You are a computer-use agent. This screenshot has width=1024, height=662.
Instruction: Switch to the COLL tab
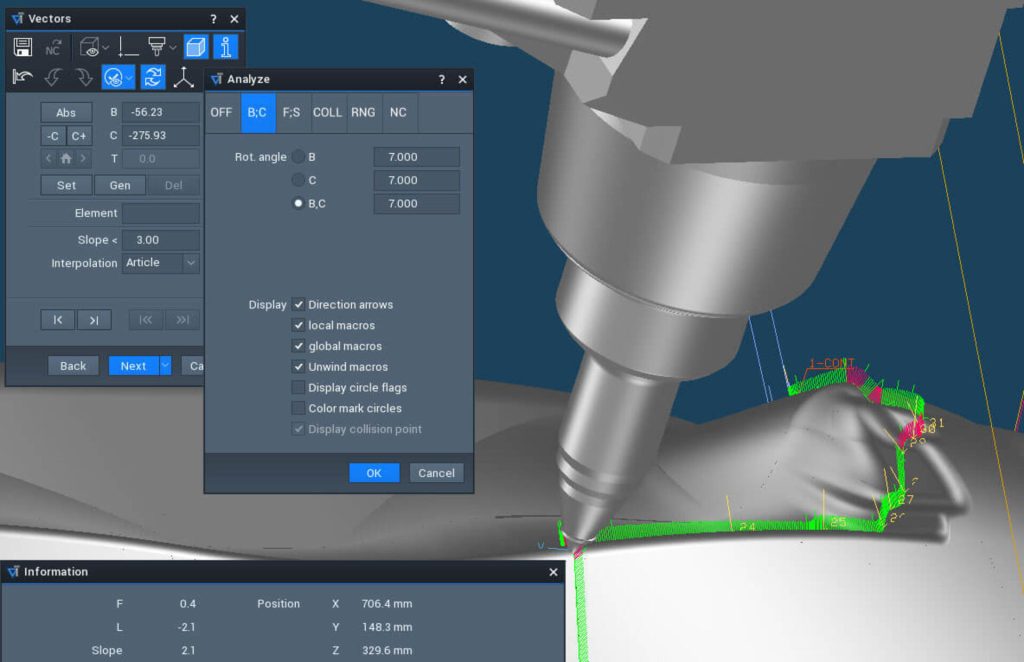327,113
